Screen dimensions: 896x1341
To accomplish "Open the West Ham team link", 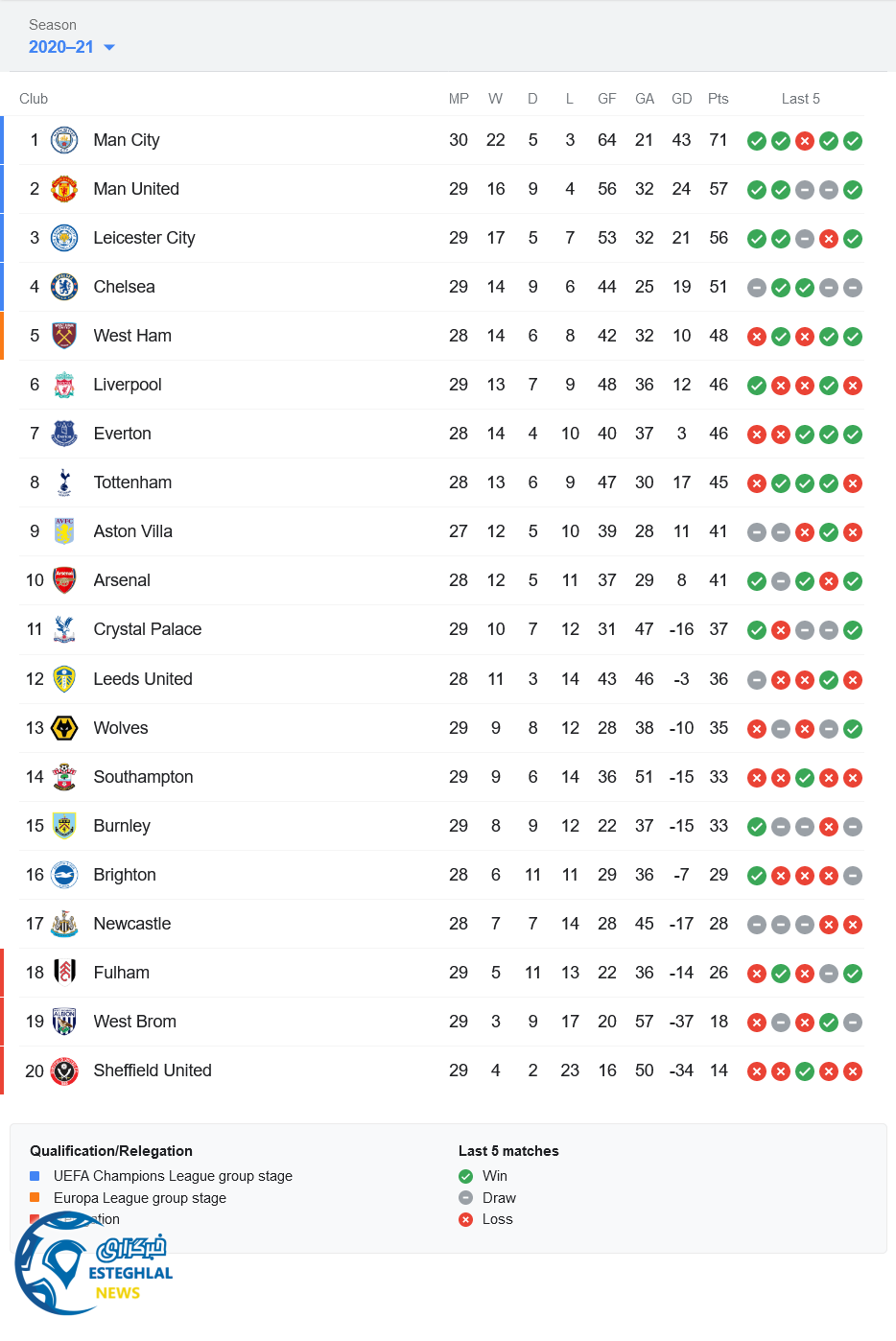I will (x=132, y=336).
